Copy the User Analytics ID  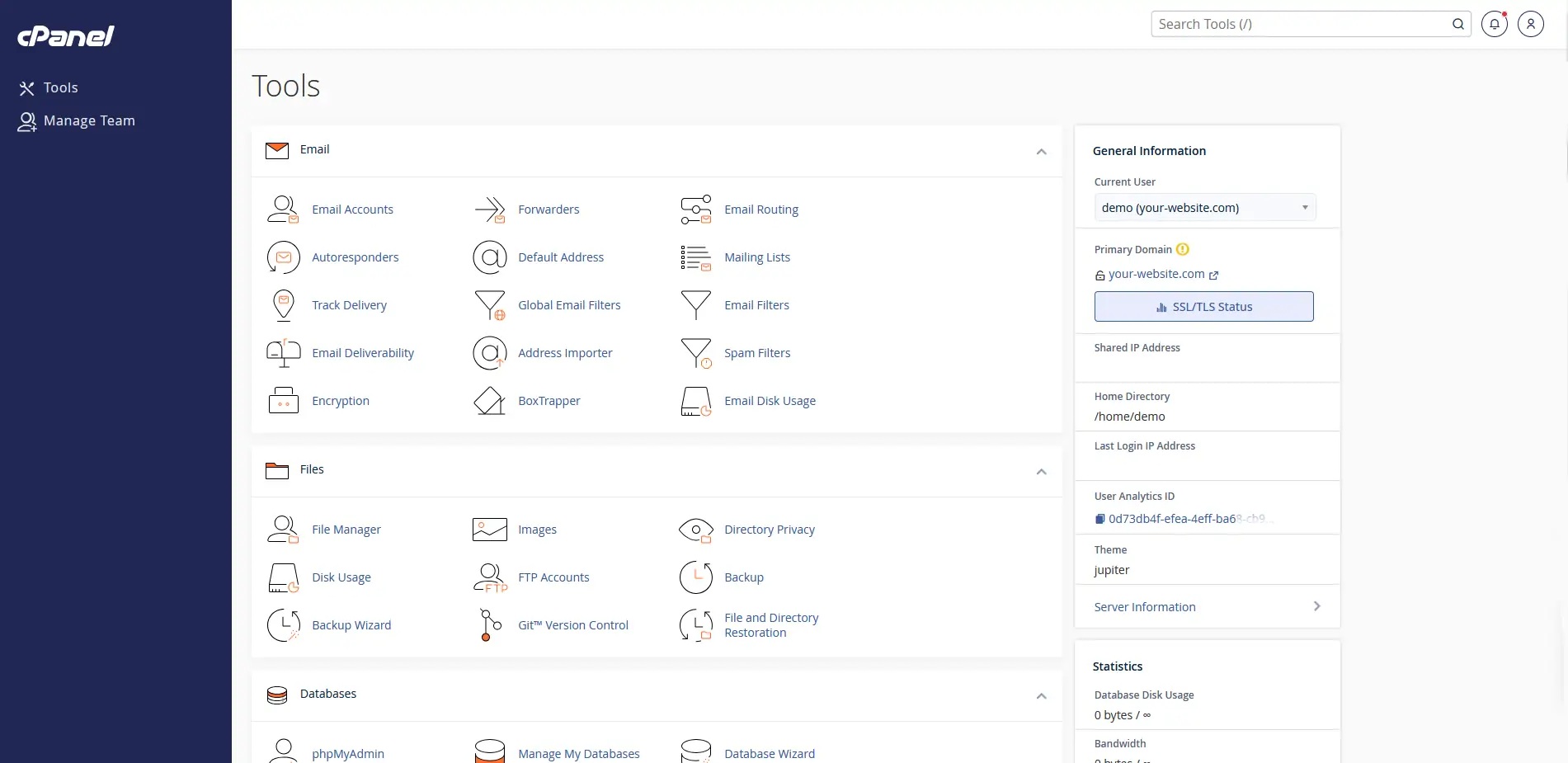1099,519
